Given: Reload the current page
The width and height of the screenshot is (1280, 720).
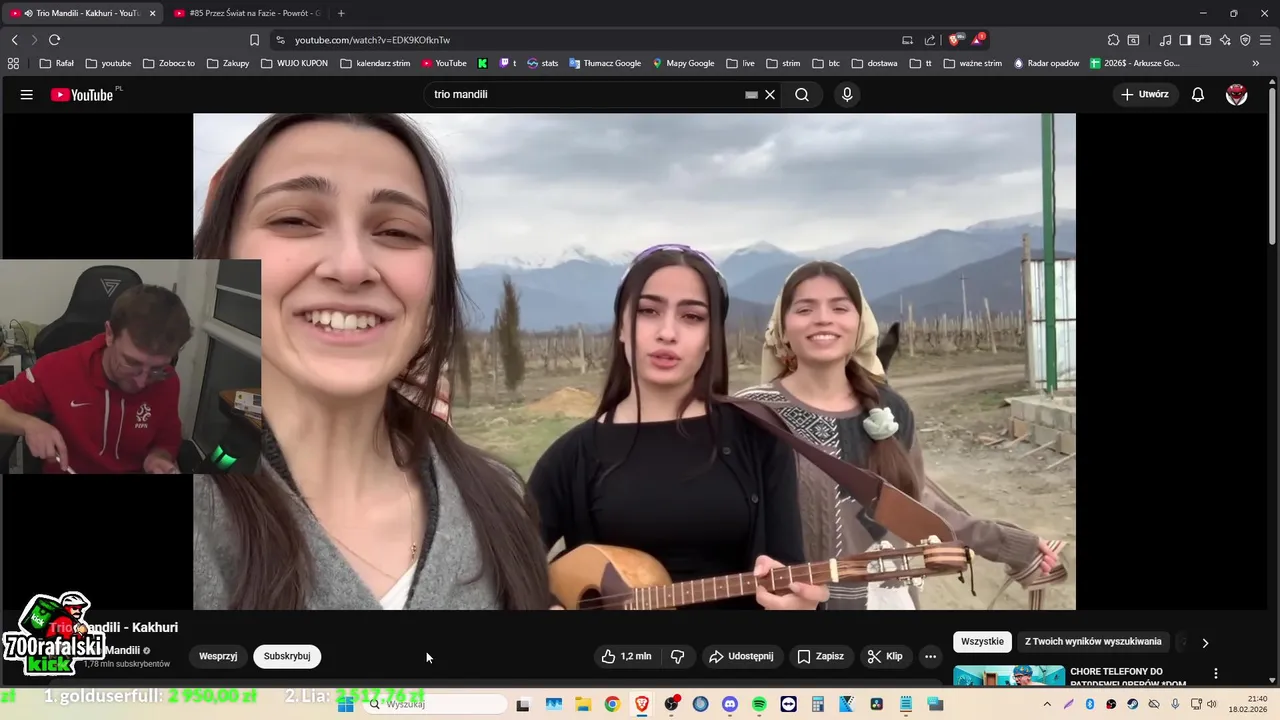Looking at the screenshot, I should (54, 40).
